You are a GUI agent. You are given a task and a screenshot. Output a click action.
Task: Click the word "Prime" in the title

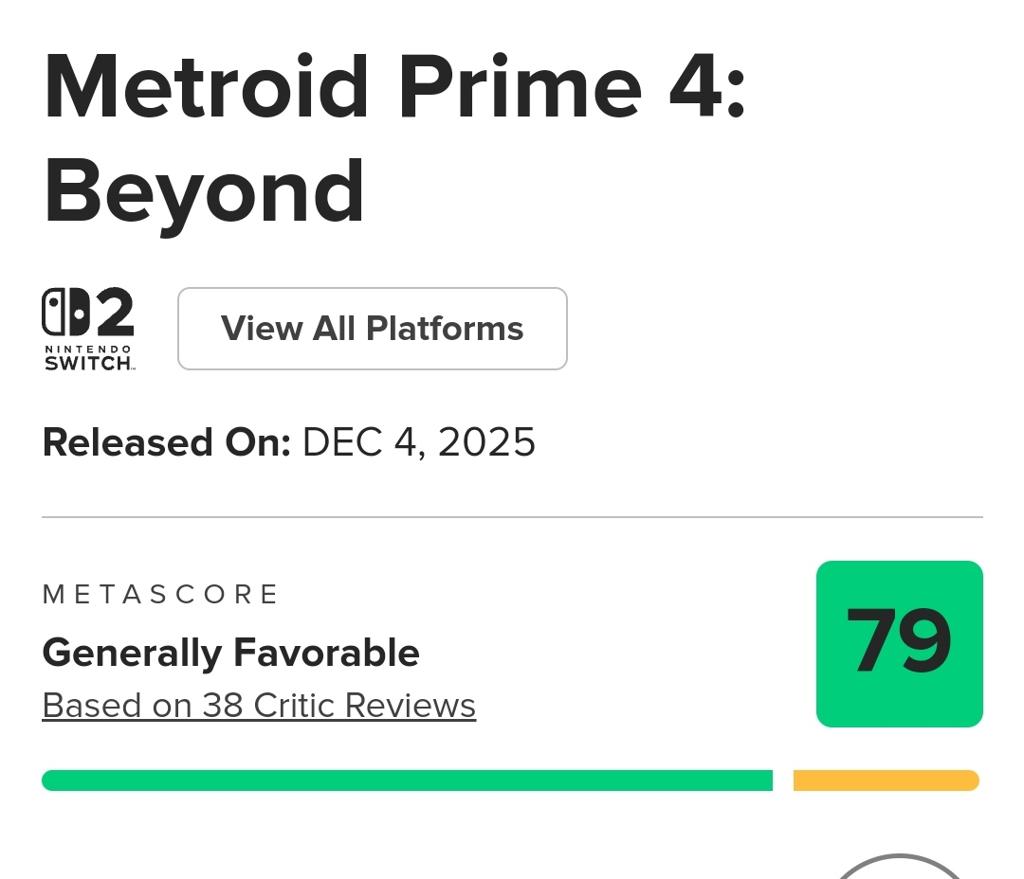click(x=520, y=88)
